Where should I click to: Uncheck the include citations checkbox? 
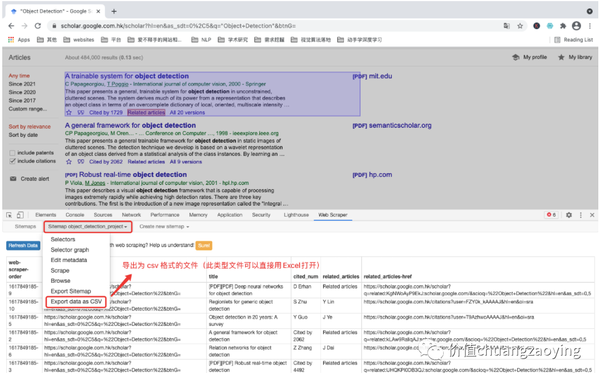click(13, 161)
